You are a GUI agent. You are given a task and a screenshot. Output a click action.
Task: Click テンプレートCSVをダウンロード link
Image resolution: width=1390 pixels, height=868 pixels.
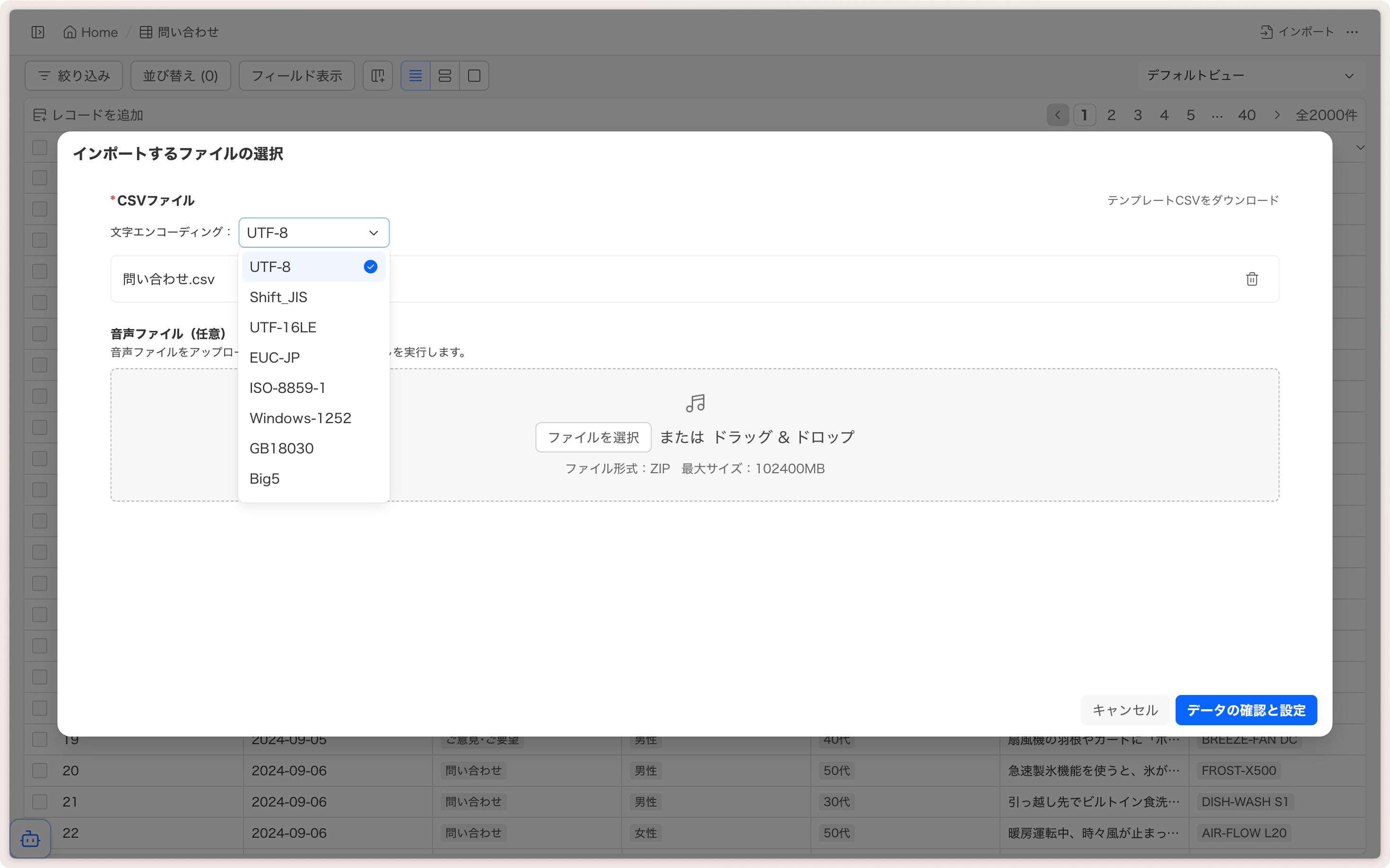point(1192,200)
